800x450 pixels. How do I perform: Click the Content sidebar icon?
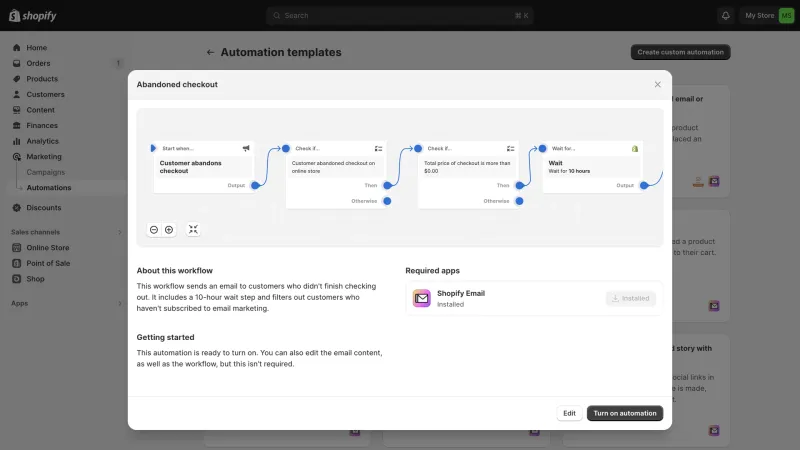(16, 110)
